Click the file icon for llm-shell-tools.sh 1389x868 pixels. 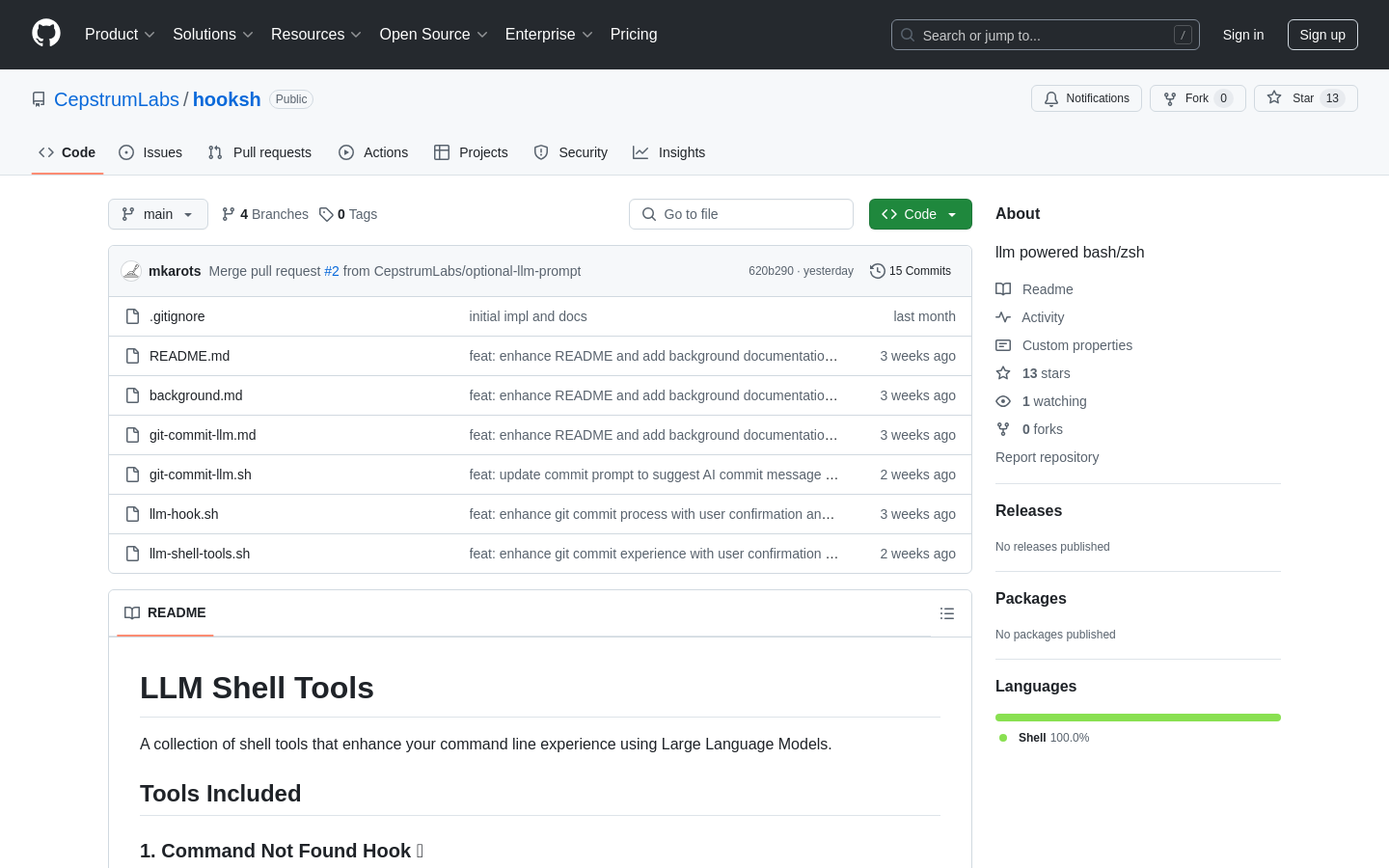[x=133, y=554]
